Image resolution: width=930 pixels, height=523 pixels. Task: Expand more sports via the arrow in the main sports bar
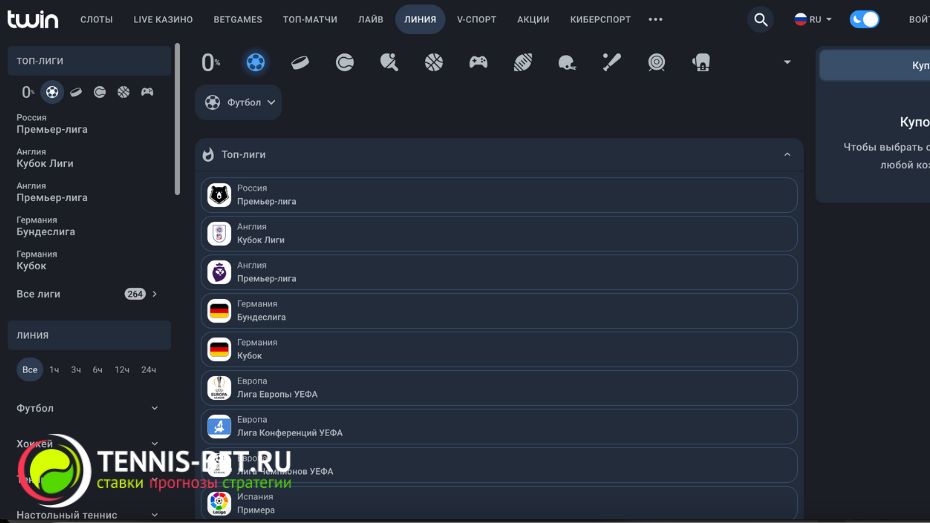tap(787, 62)
